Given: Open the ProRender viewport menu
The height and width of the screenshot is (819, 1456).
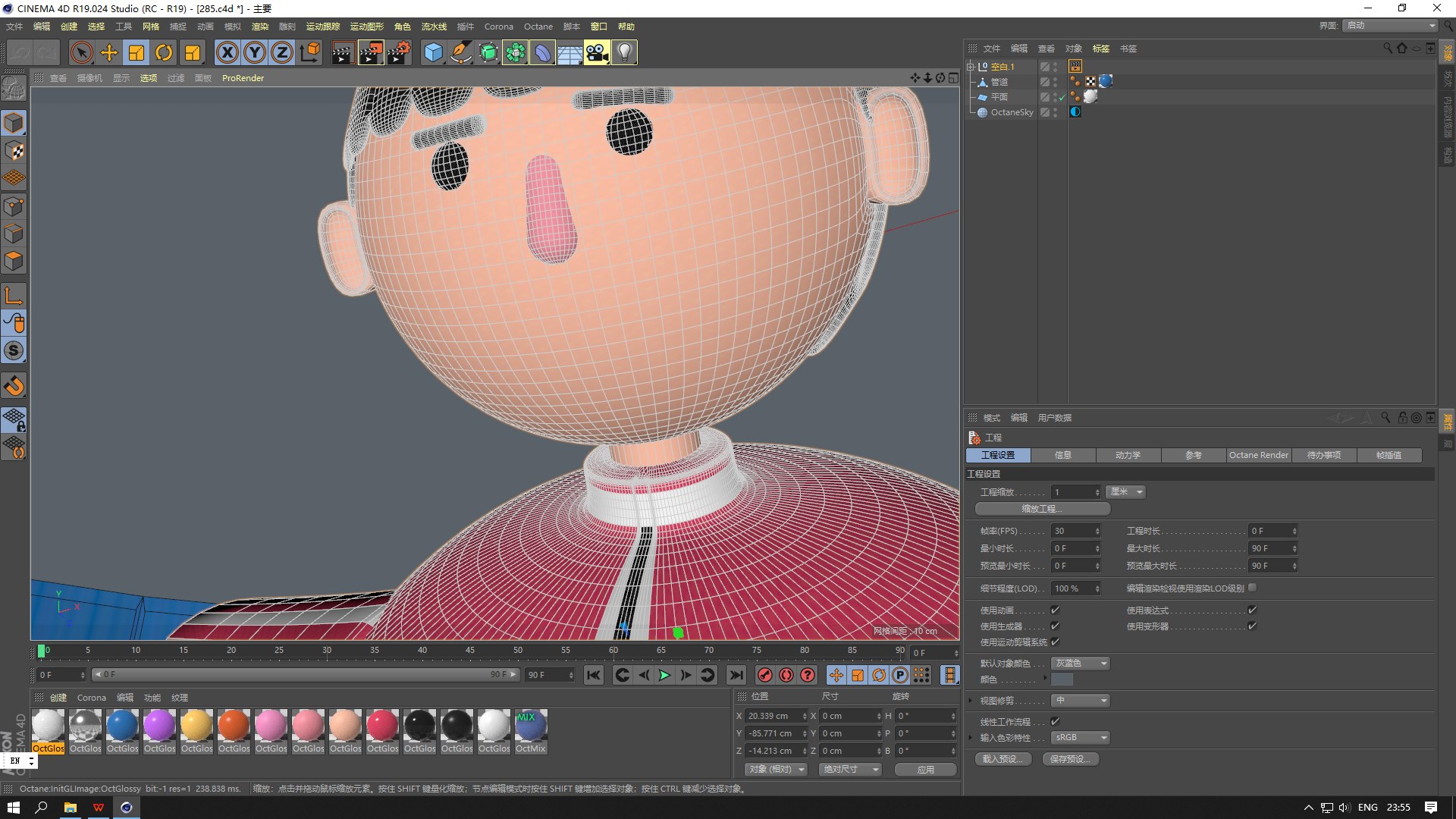Looking at the screenshot, I should [x=243, y=78].
